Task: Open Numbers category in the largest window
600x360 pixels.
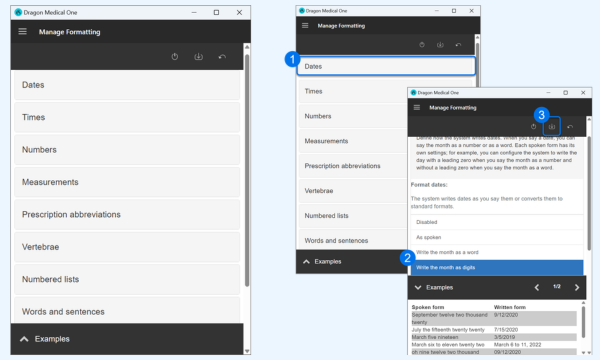Action: tap(127, 150)
